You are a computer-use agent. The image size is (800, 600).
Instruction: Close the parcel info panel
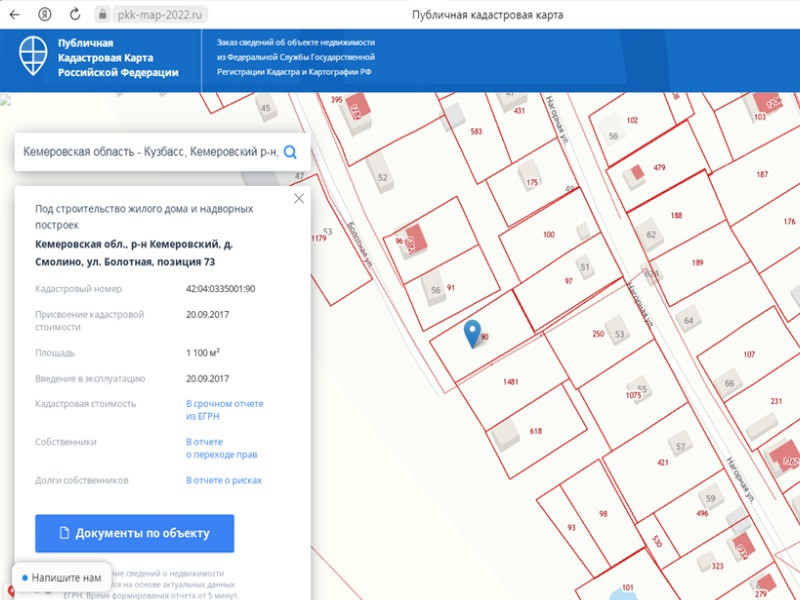click(298, 199)
